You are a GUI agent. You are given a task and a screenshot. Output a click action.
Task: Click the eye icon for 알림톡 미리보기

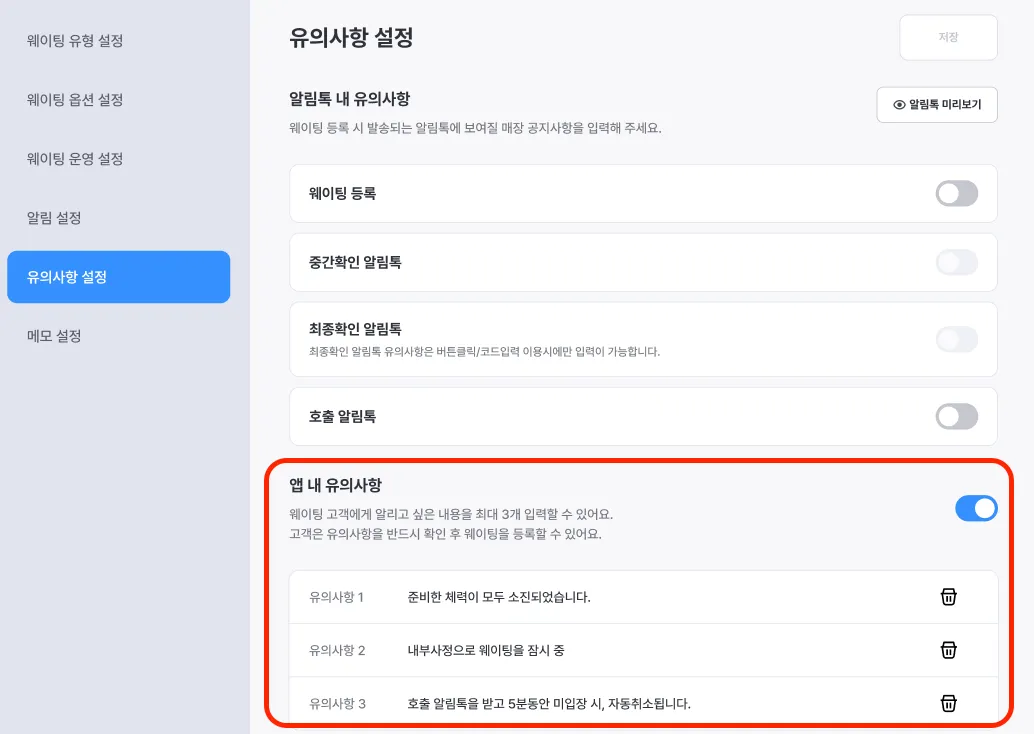(899, 104)
